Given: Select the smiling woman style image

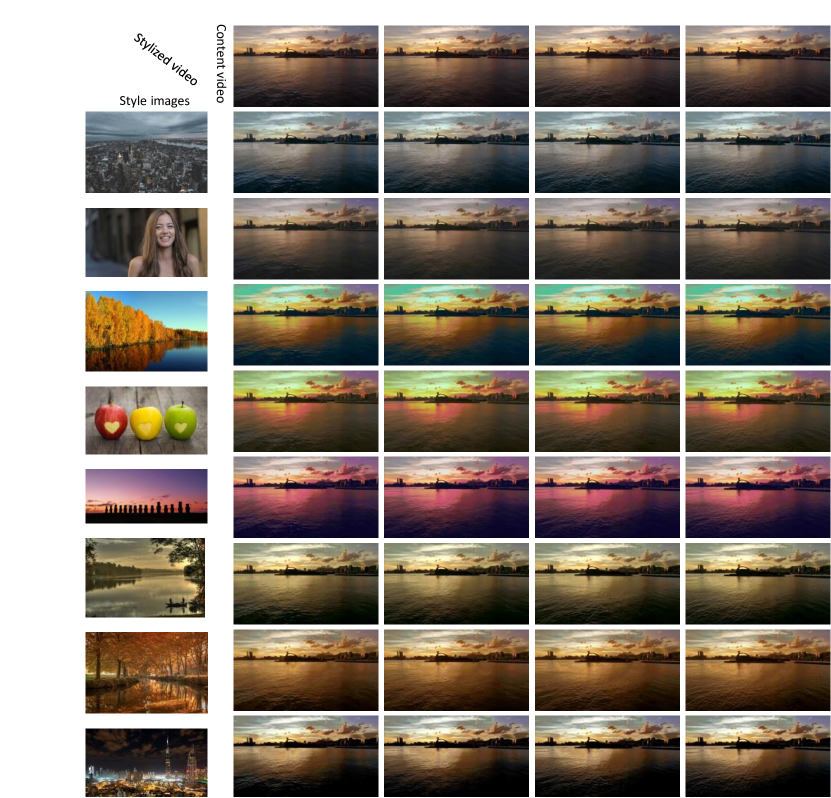Looking at the screenshot, I should [146, 242].
